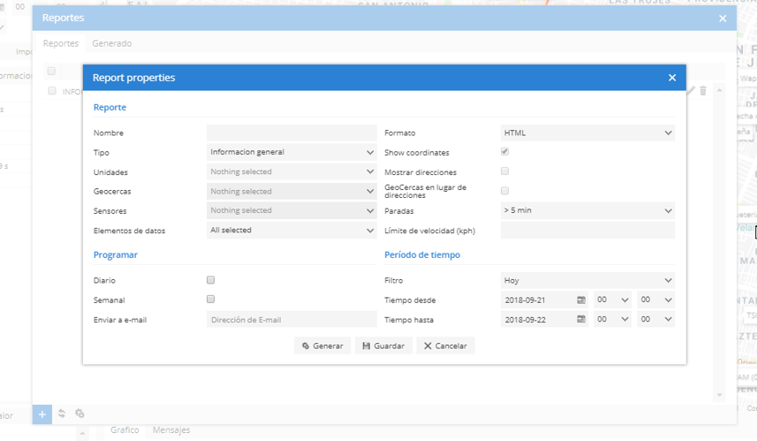Open the Filtro dropdown set to Hoy
The image size is (757, 441).
click(587, 281)
